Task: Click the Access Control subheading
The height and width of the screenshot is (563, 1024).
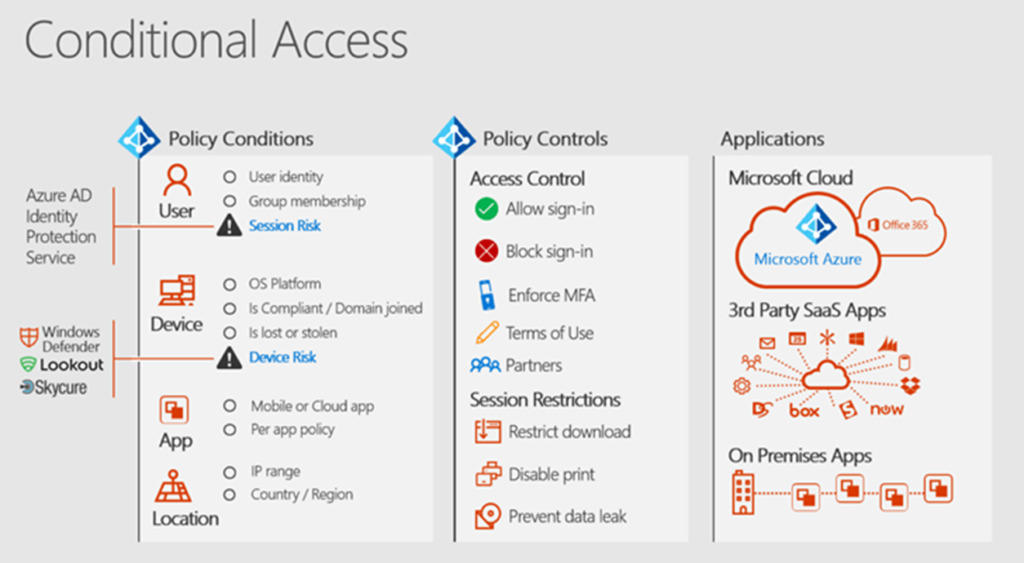Action: tap(527, 178)
